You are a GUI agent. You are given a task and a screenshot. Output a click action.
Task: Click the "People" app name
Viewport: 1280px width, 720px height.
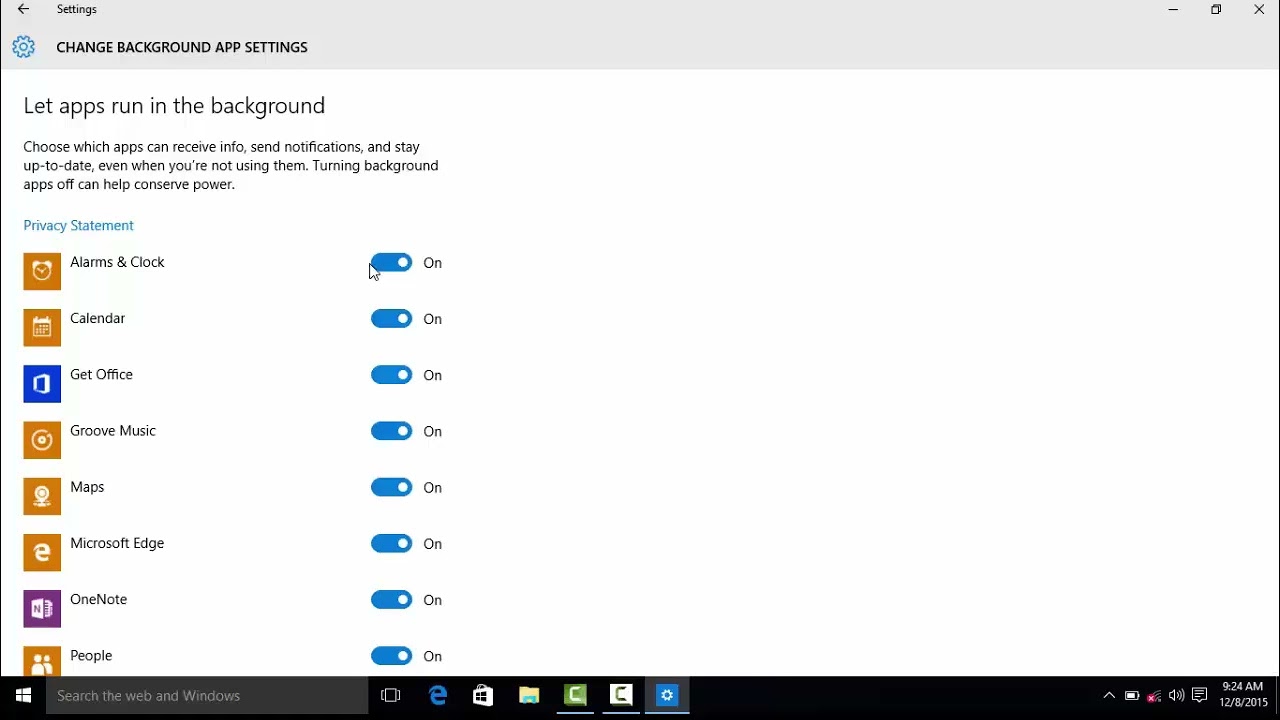[x=91, y=655]
